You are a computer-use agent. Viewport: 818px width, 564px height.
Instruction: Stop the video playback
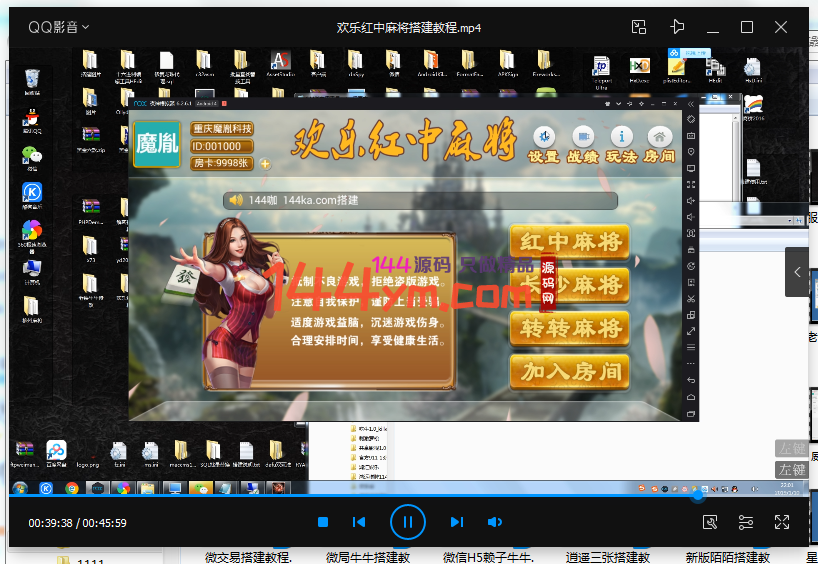[323, 522]
